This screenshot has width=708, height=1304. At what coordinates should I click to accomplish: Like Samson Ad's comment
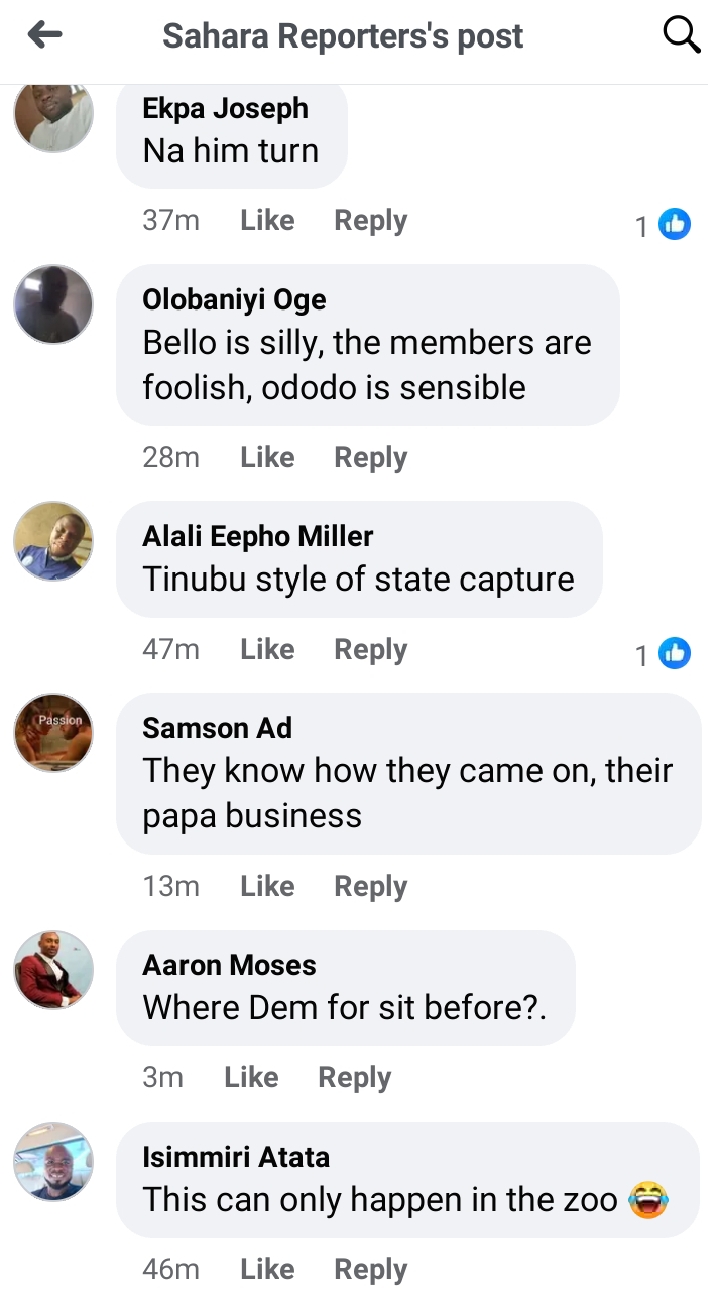click(x=267, y=887)
